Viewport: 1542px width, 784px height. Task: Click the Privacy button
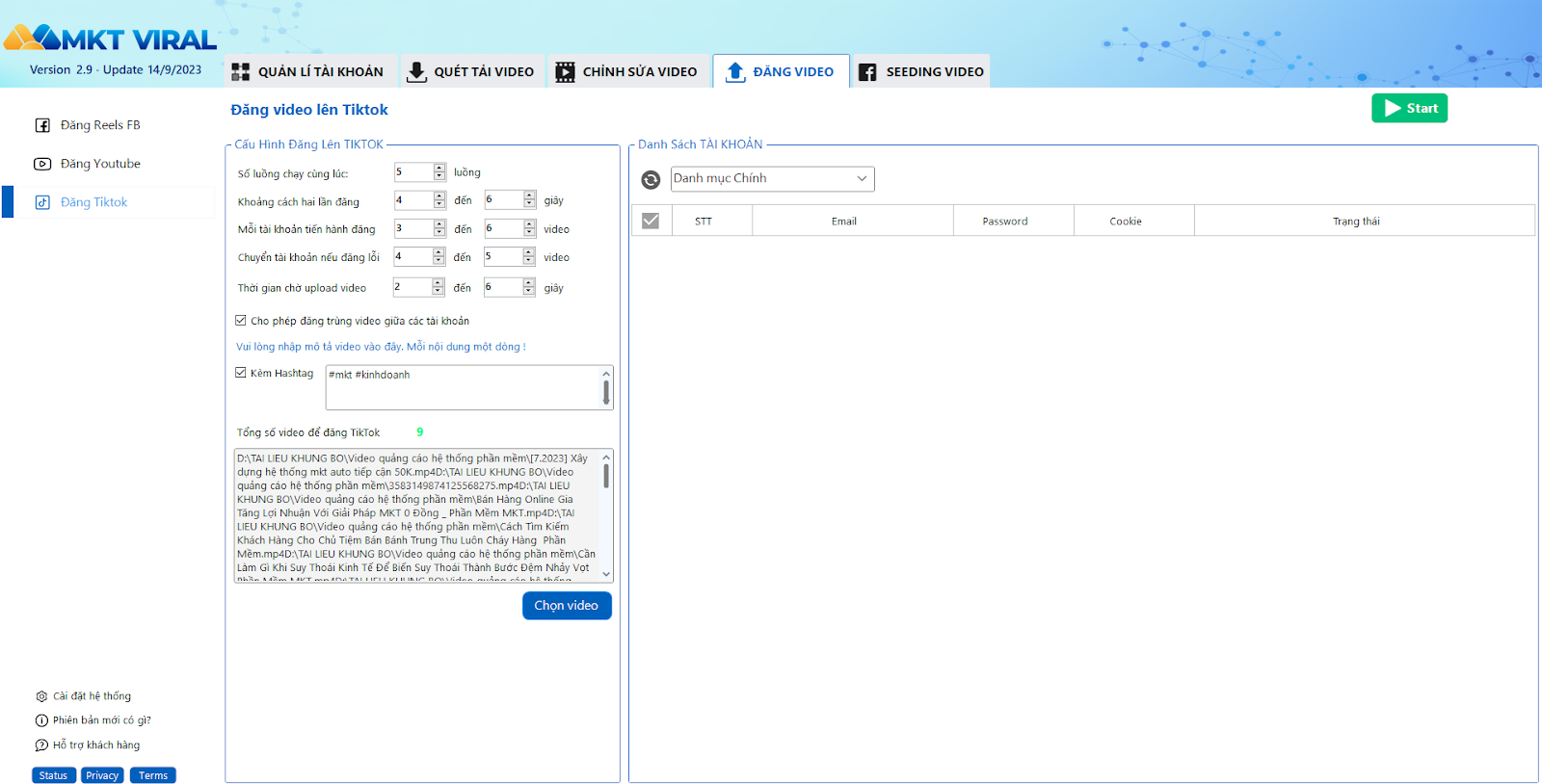[102, 775]
